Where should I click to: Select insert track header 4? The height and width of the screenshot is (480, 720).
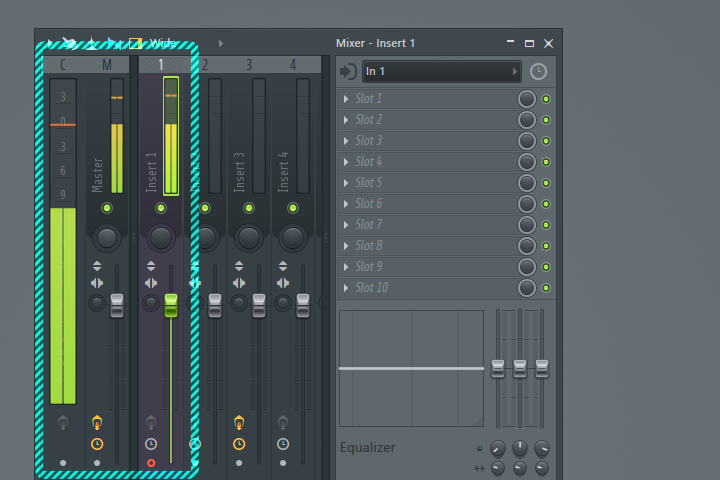tap(292, 65)
